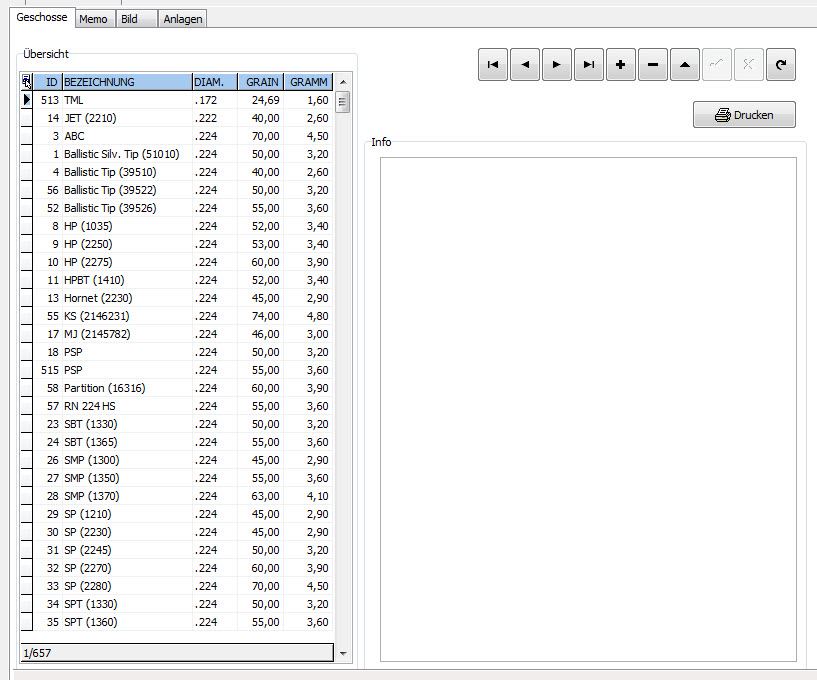Refresh data with the curved arrow button
Screen dimensions: 817x680
click(781, 65)
